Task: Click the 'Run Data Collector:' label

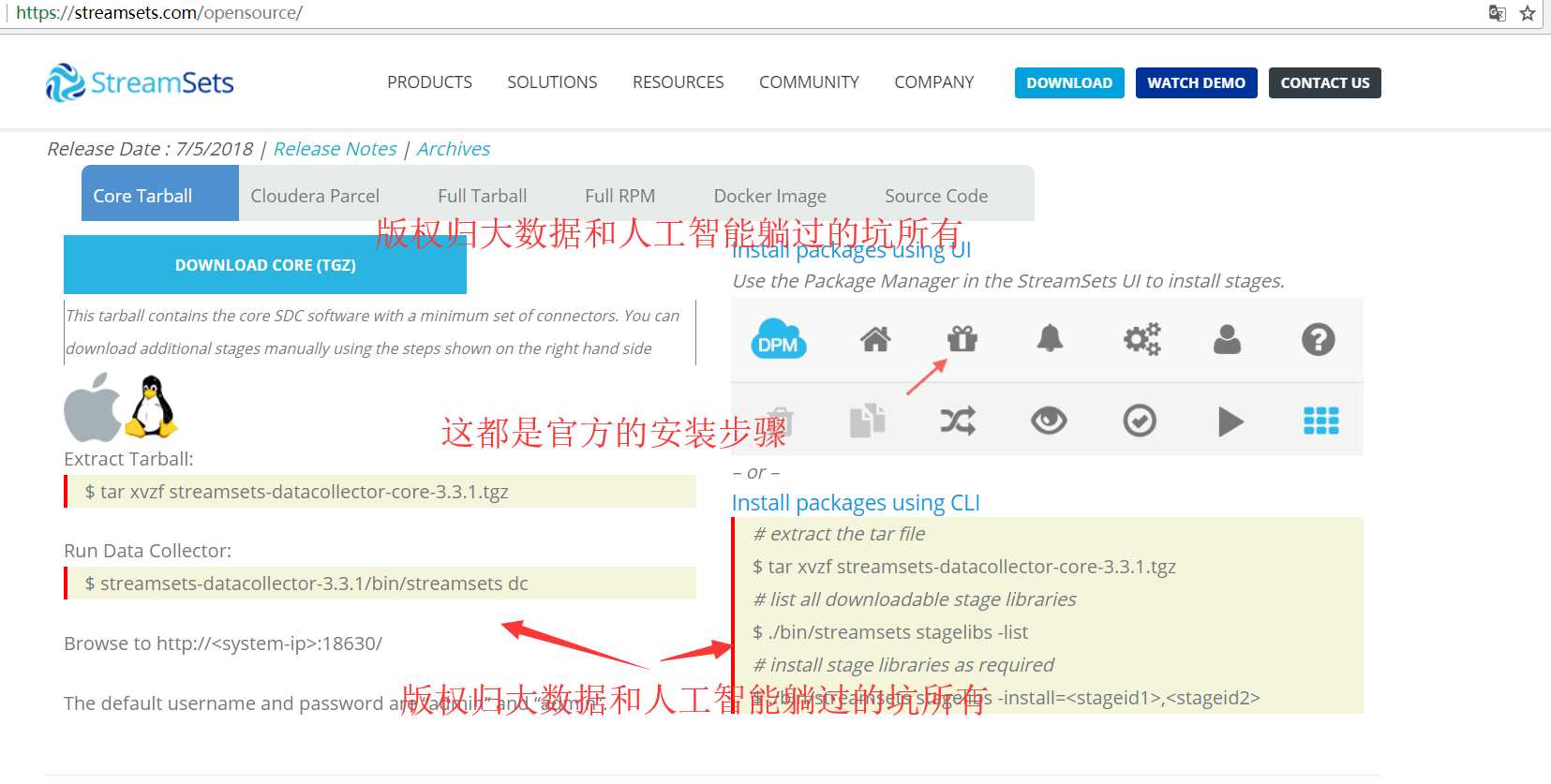Action: click(x=147, y=551)
